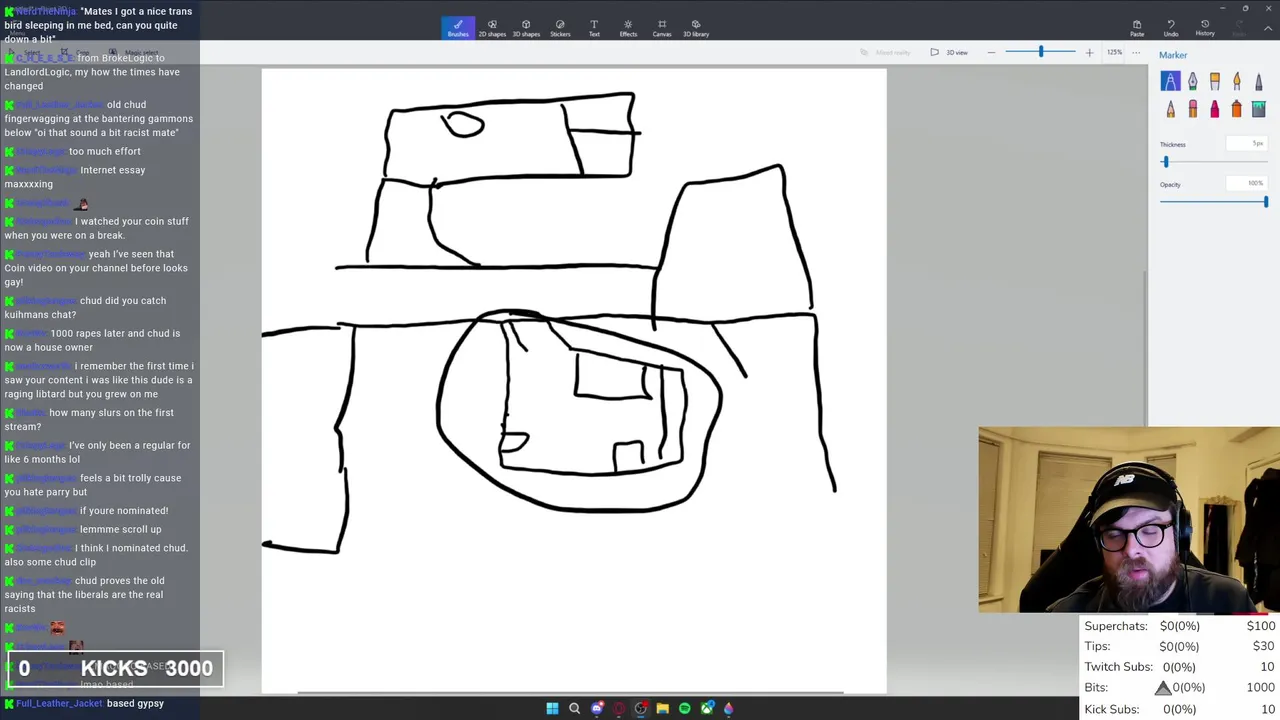Select the Calligraphy pen brush
The width and height of the screenshot is (1280, 720).
point(1192,82)
